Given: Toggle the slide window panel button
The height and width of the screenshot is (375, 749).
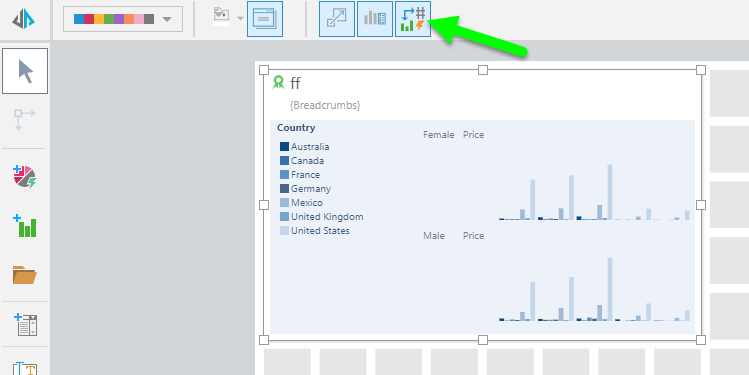Looking at the screenshot, I should [x=265, y=19].
